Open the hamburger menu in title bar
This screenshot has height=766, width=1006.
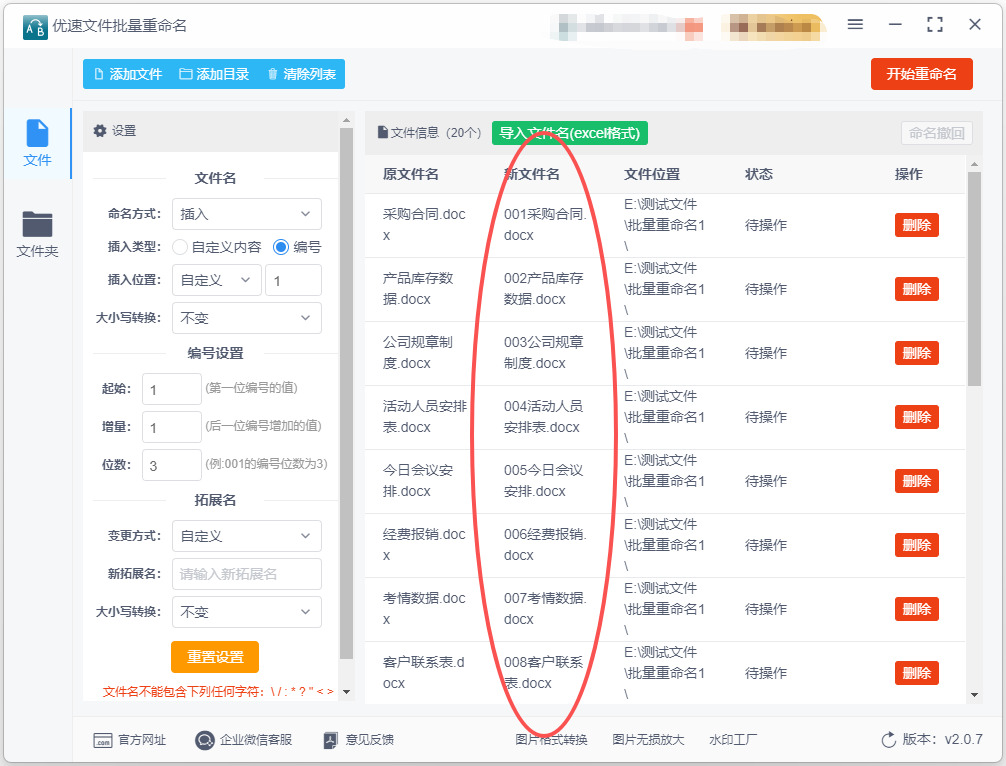855,25
